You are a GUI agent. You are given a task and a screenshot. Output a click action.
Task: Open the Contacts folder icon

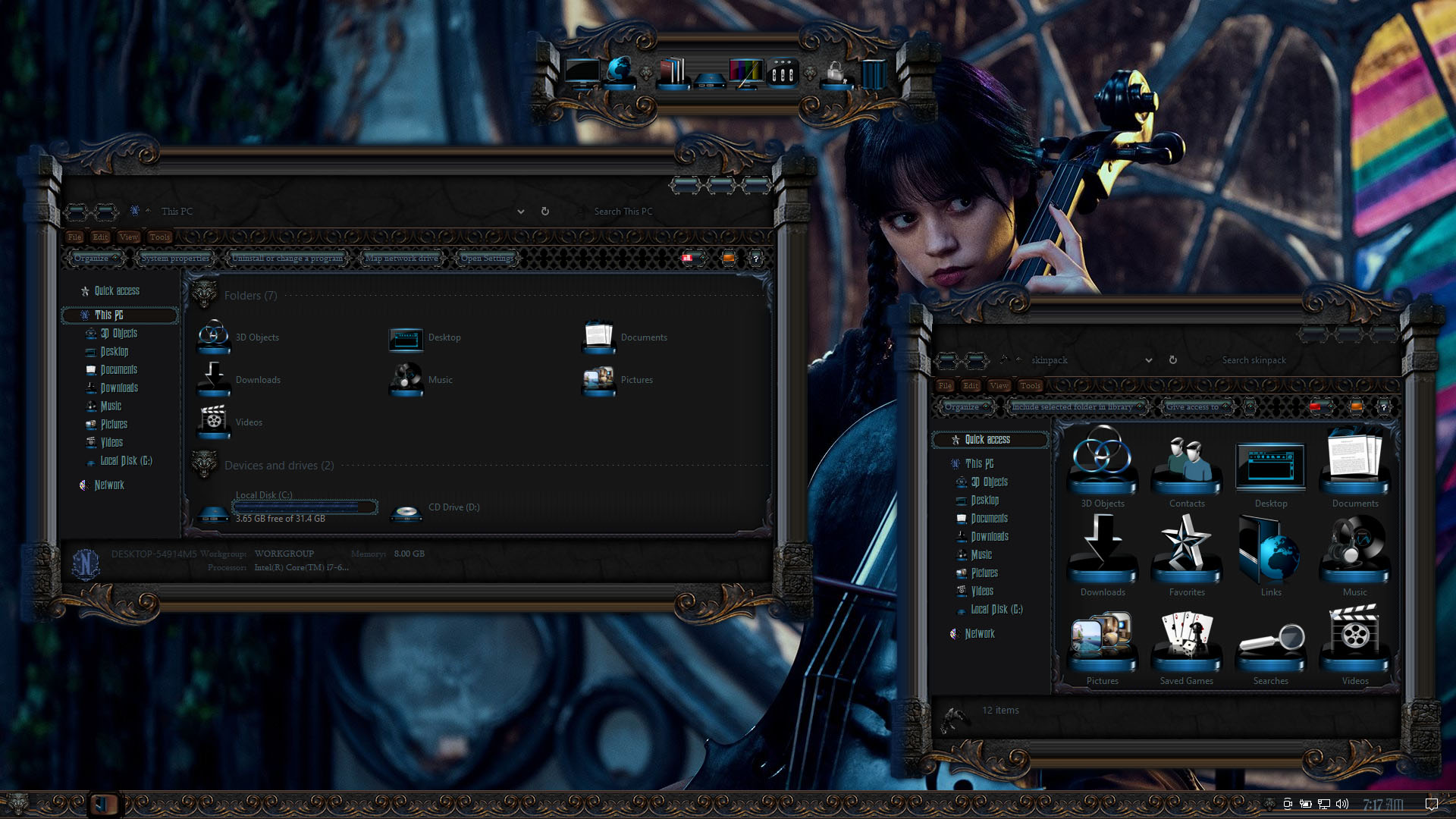pos(1186,466)
